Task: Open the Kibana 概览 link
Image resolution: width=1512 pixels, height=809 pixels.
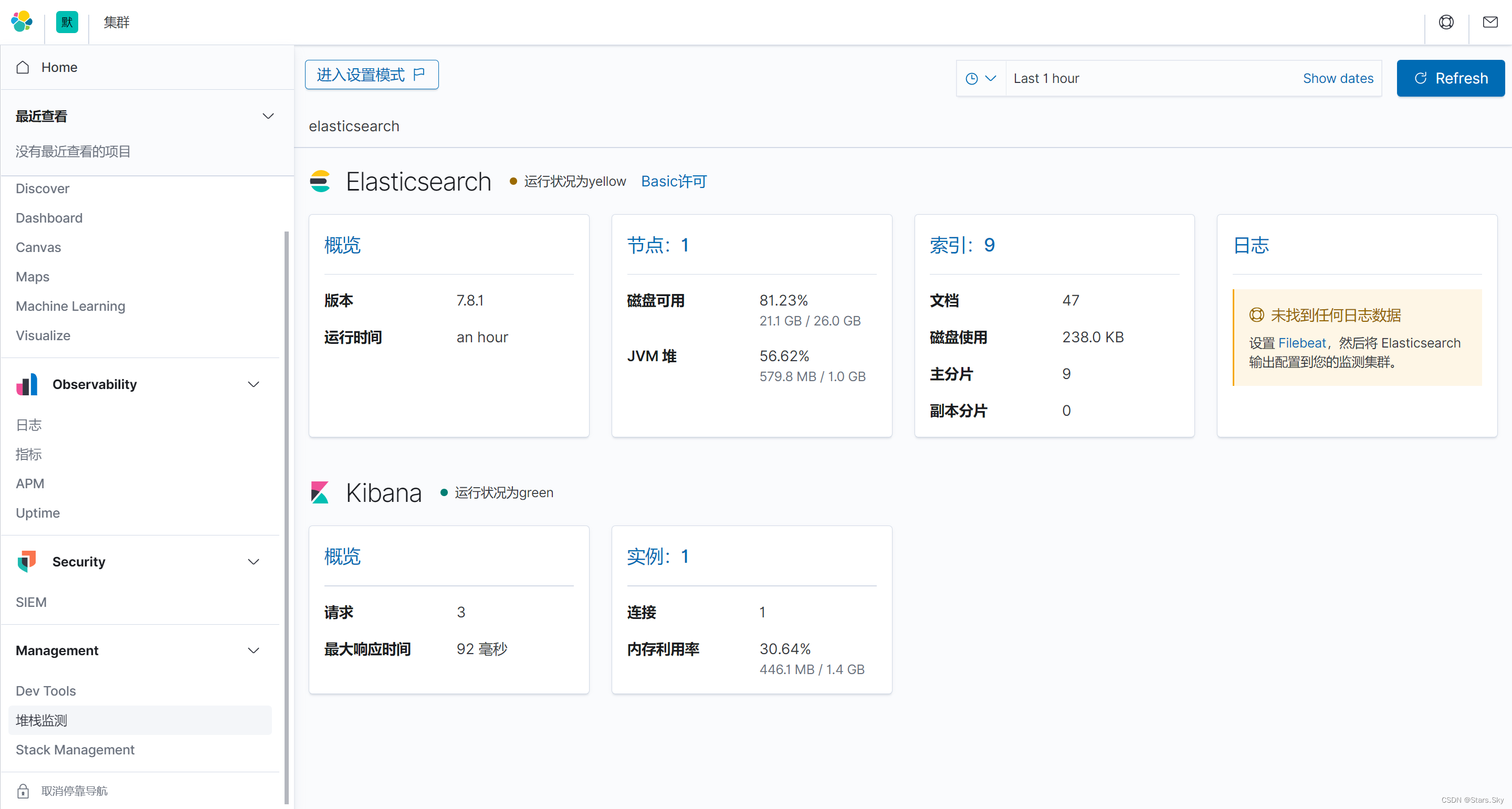Action: 342,556
